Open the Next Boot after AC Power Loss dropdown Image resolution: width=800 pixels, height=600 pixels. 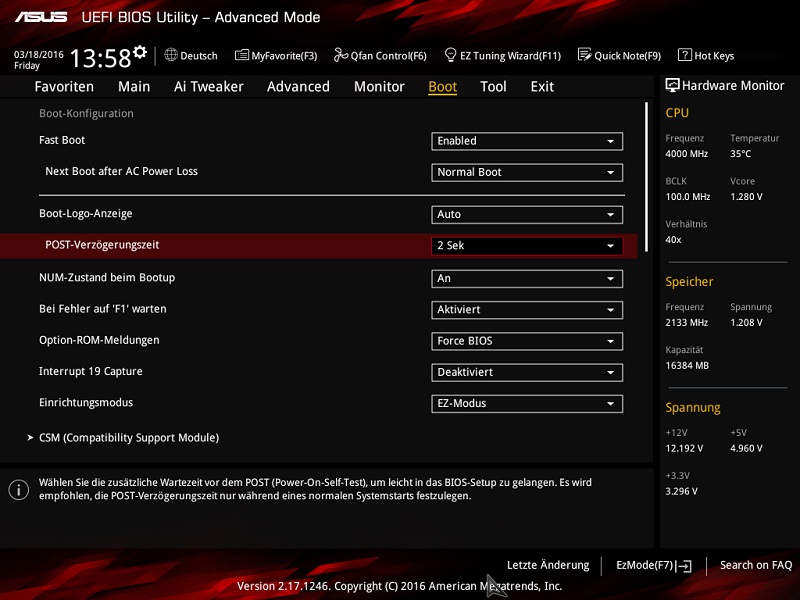pyautogui.click(x=527, y=172)
